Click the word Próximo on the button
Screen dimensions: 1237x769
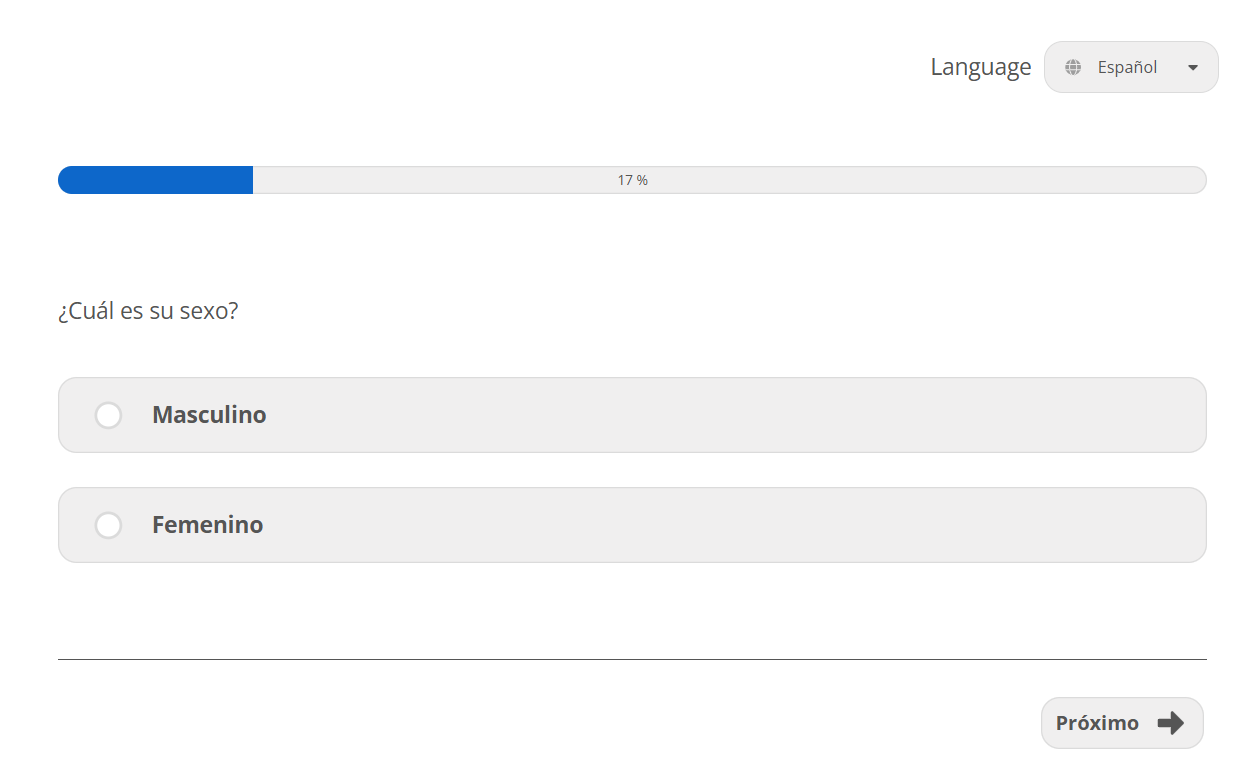[x=1097, y=723]
